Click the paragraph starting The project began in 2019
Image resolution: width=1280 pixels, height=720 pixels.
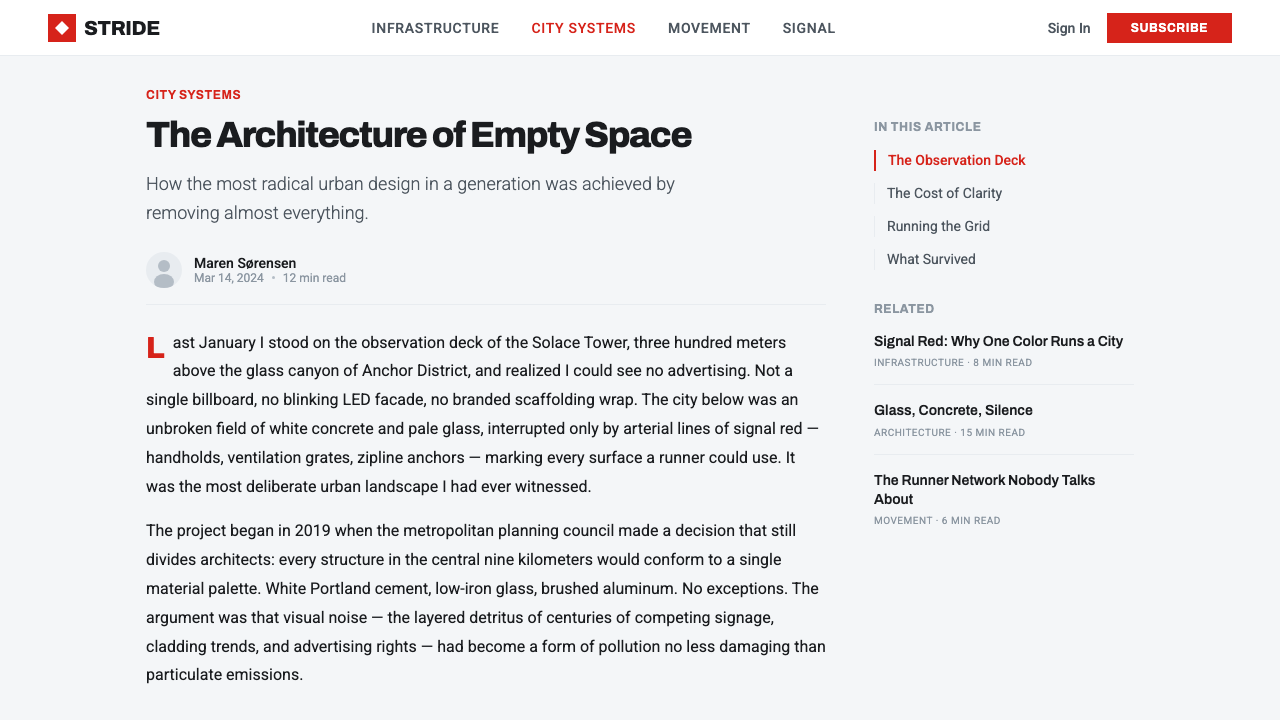(x=486, y=602)
